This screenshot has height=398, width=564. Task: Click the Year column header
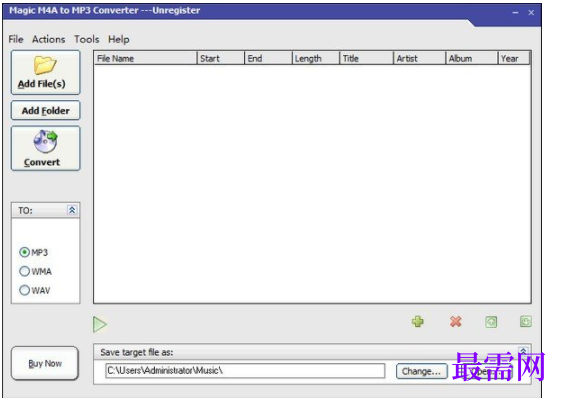(x=514, y=58)
